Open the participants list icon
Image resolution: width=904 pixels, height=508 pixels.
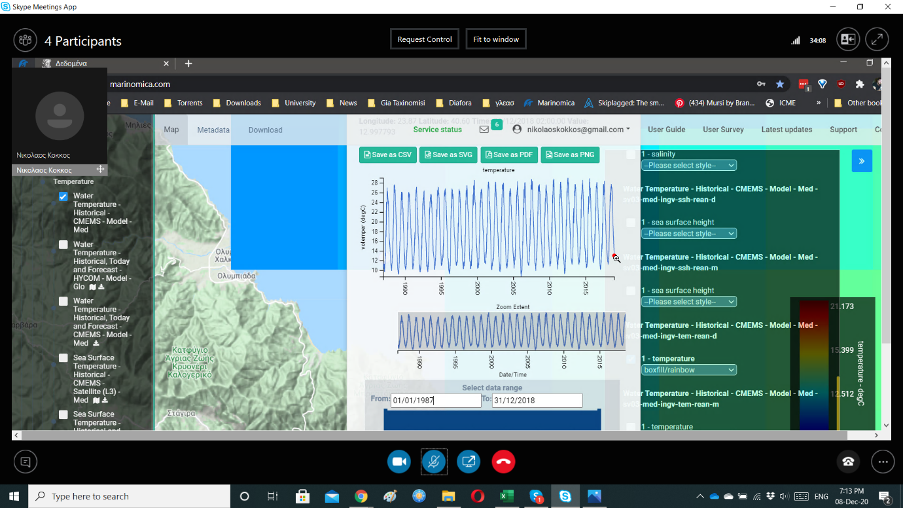(25, 40)
